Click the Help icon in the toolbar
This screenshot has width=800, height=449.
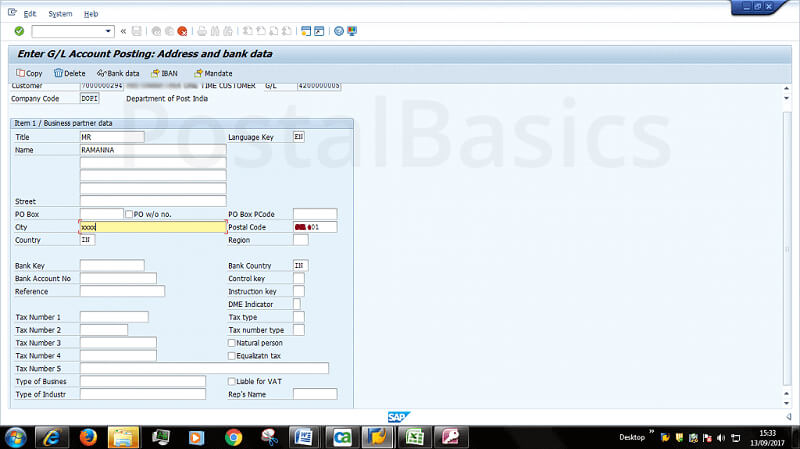(339, 31)
